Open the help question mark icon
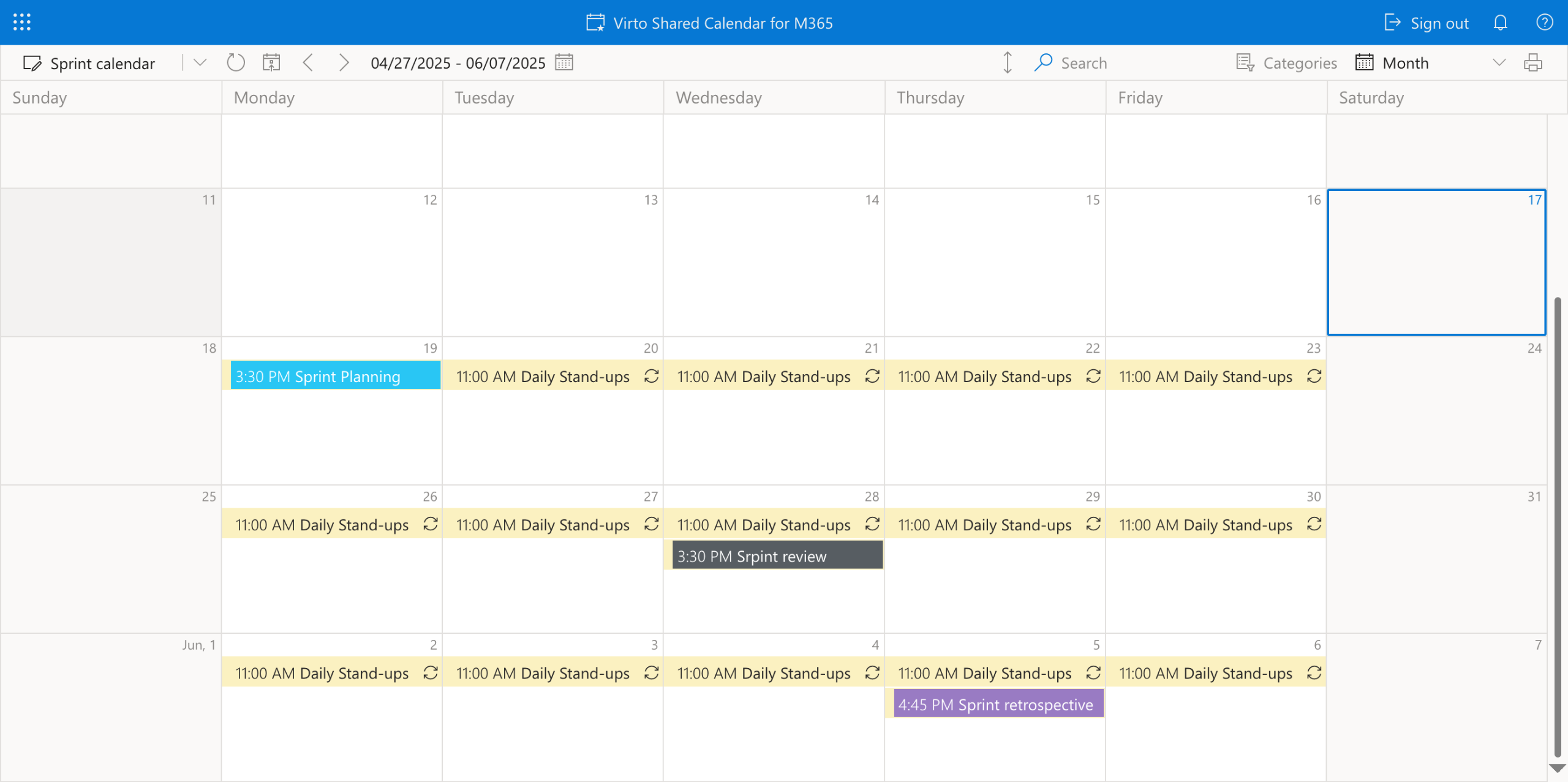Viewport: 1568px width, 782px height. [1544, 23]
